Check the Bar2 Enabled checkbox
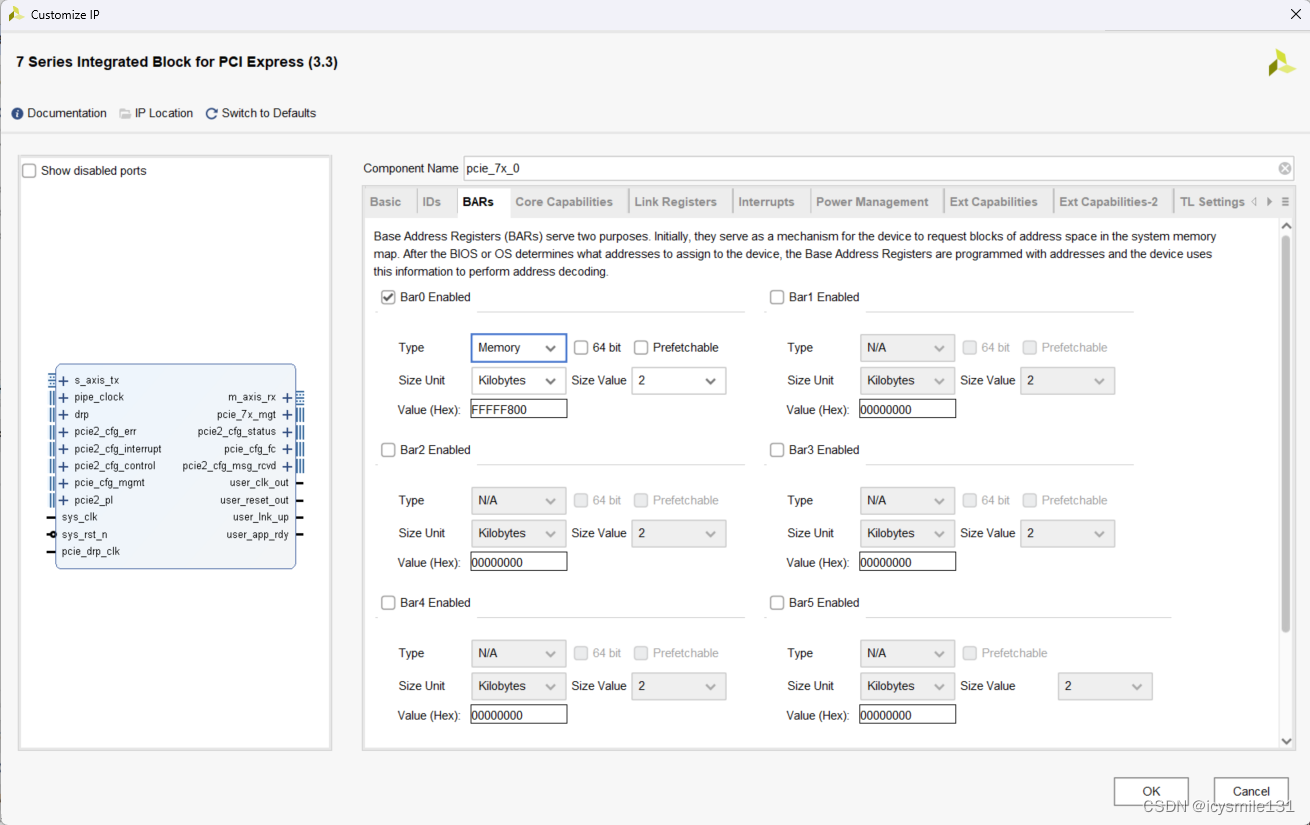The image size is (1310, 825). pos(388,450)
